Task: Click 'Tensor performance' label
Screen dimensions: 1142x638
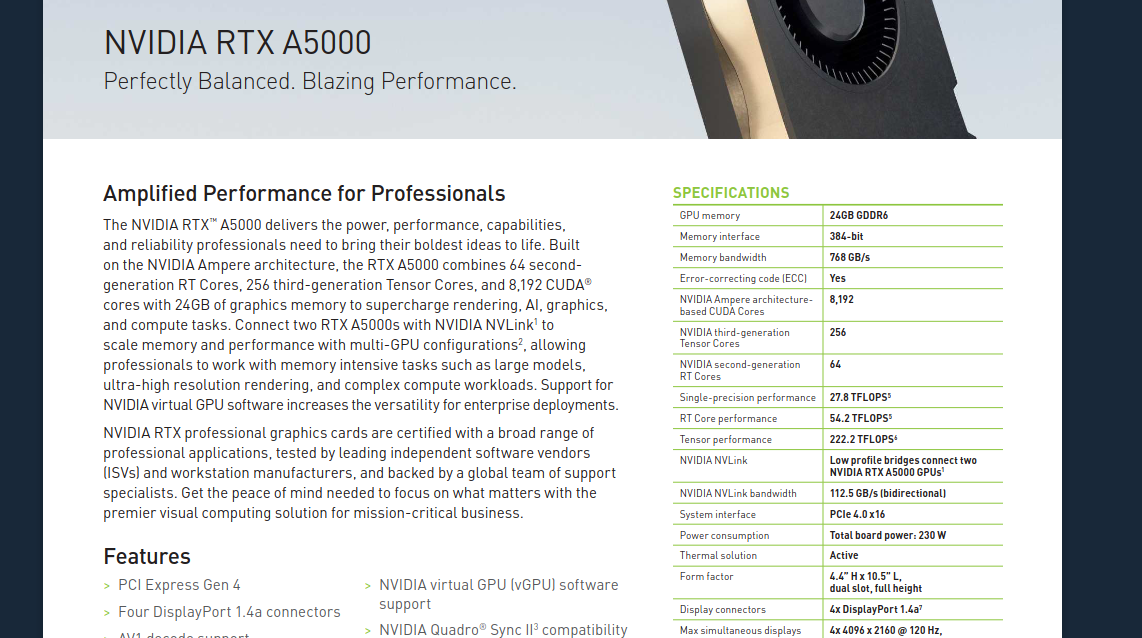Action: click(x=725, y=440)
